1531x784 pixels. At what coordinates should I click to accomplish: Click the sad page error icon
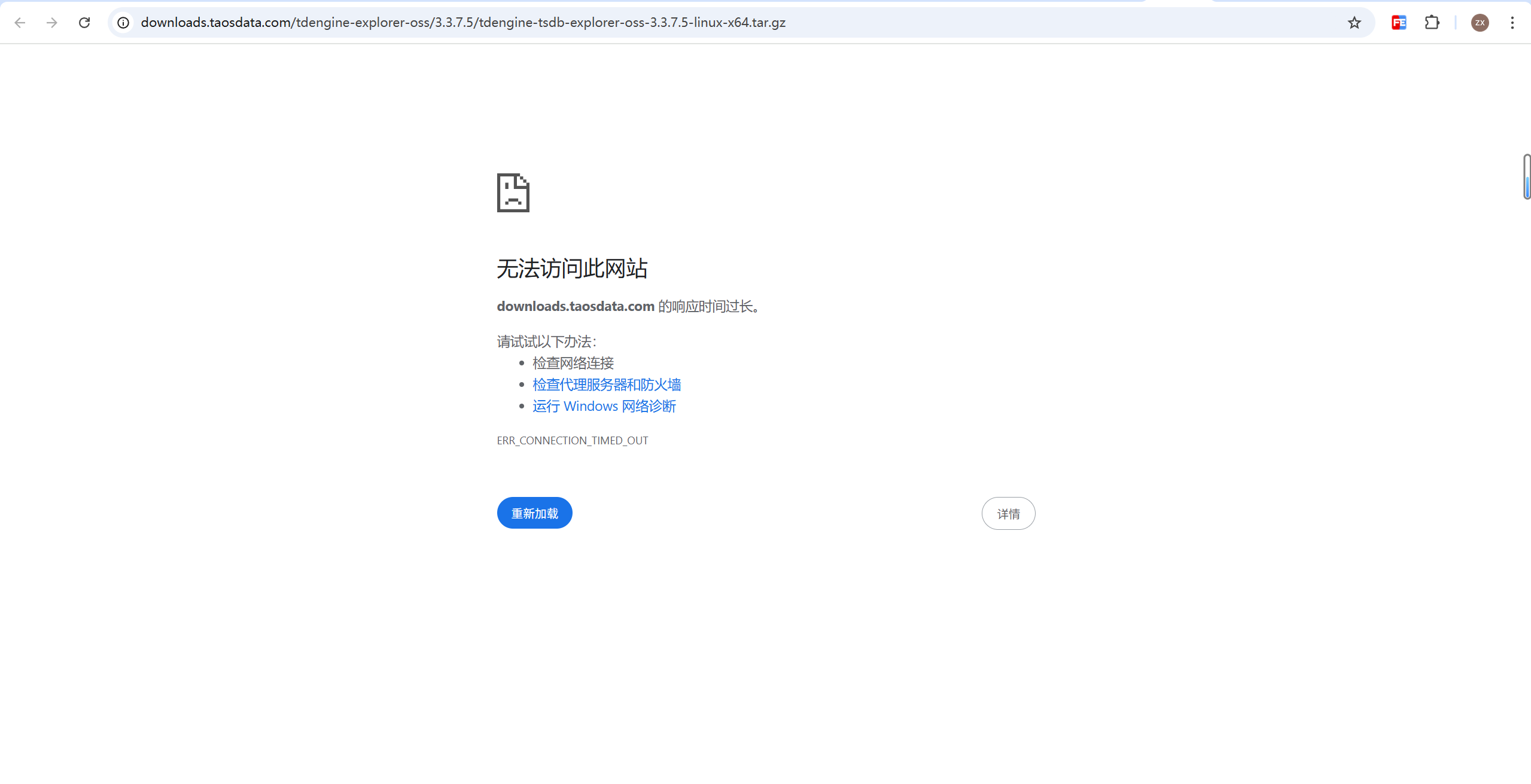coord(513,193)
